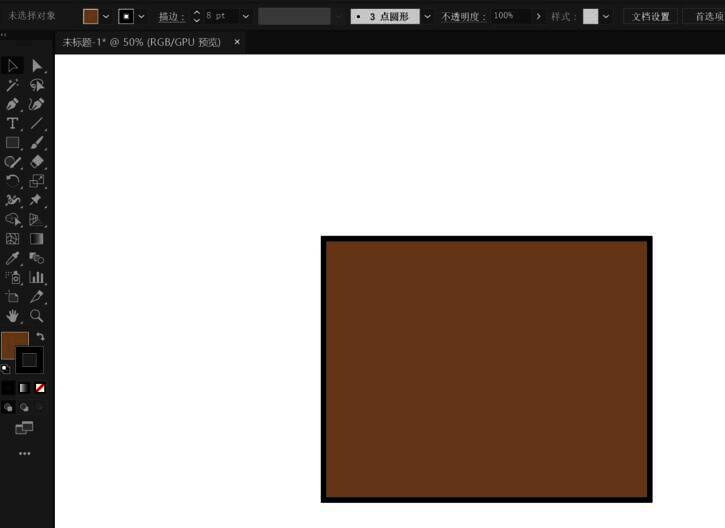Expand the opacity arrow next to 100%
This screenshot has height=528, width=725.
point(538,17)
